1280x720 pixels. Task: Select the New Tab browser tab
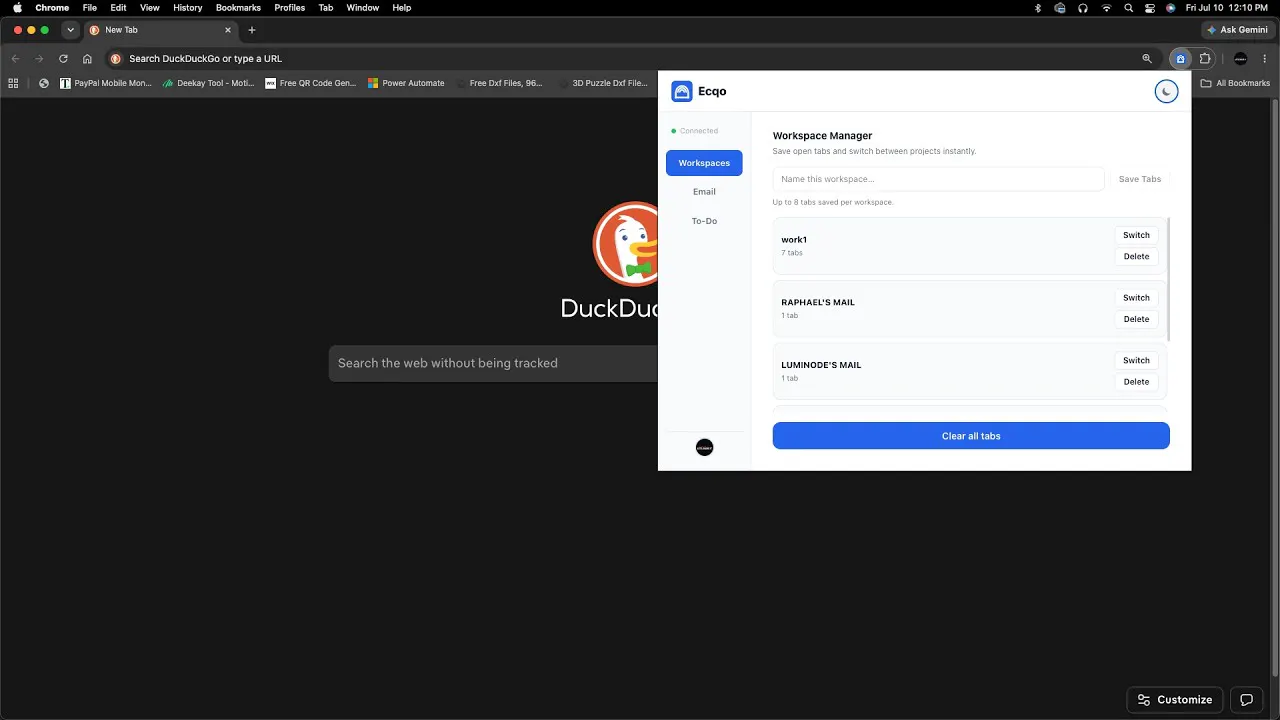(161, 30)
